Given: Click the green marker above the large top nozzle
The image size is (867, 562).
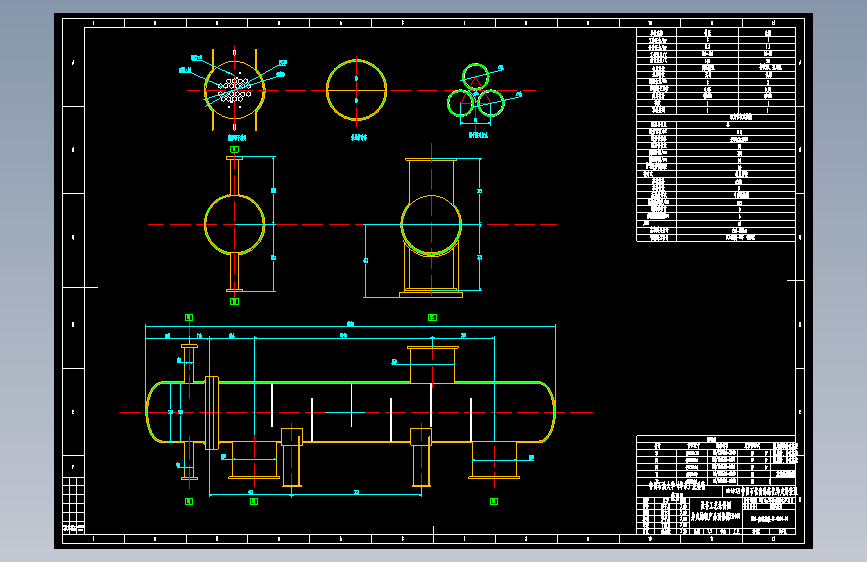Looking at the screenshot, I should tap(432, 318).
